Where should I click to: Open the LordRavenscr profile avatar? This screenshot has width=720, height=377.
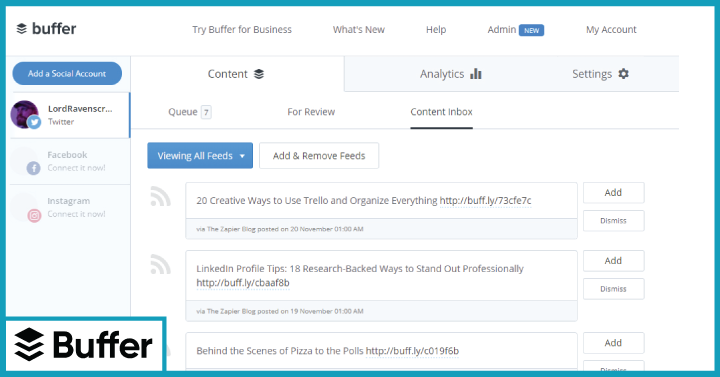pyautogui.click(x=24, y=114)
